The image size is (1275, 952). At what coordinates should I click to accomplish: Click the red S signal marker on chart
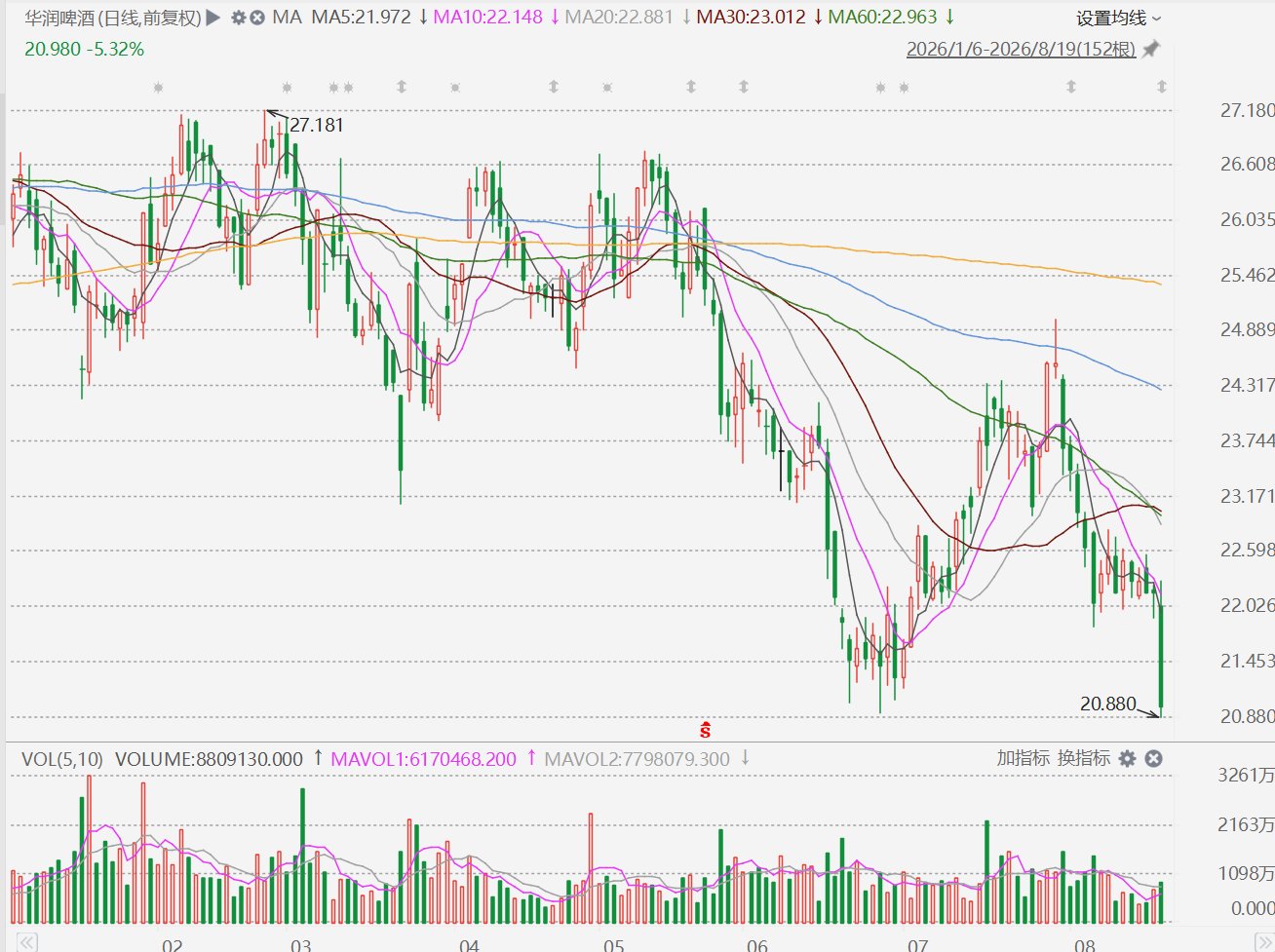[705, 730]
